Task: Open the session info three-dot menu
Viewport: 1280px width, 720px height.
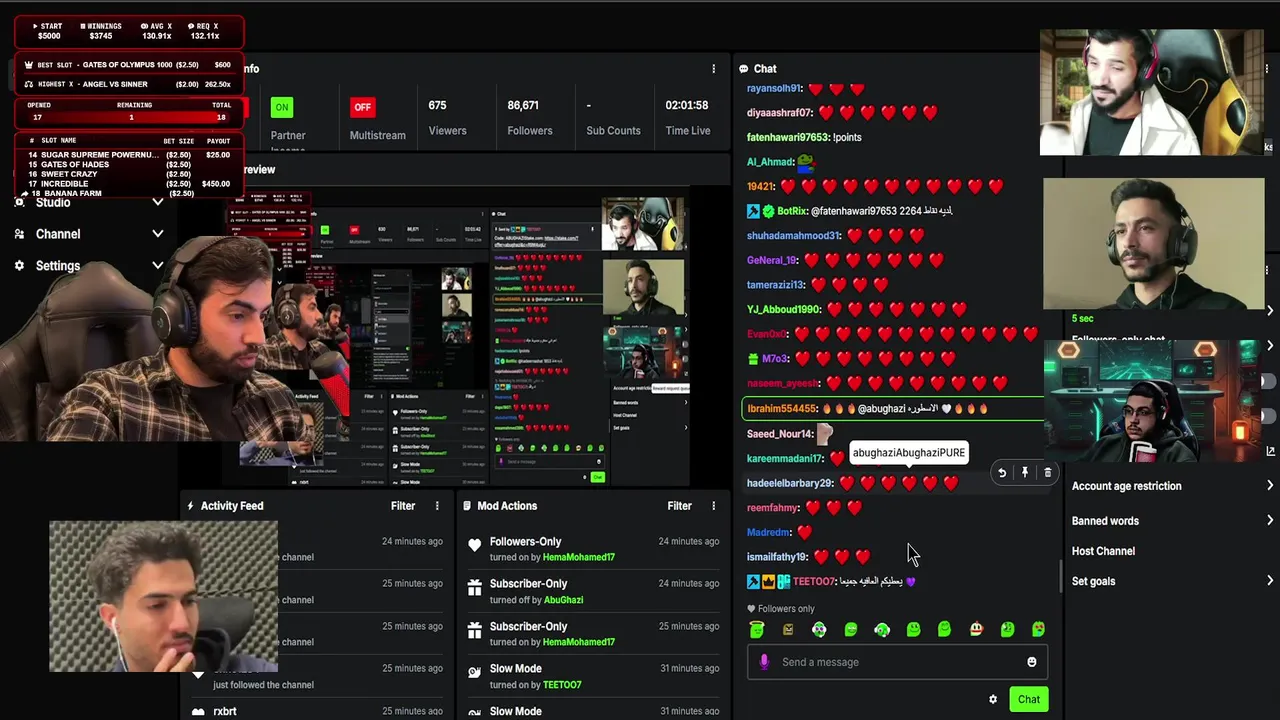Action: coord(713,69)
